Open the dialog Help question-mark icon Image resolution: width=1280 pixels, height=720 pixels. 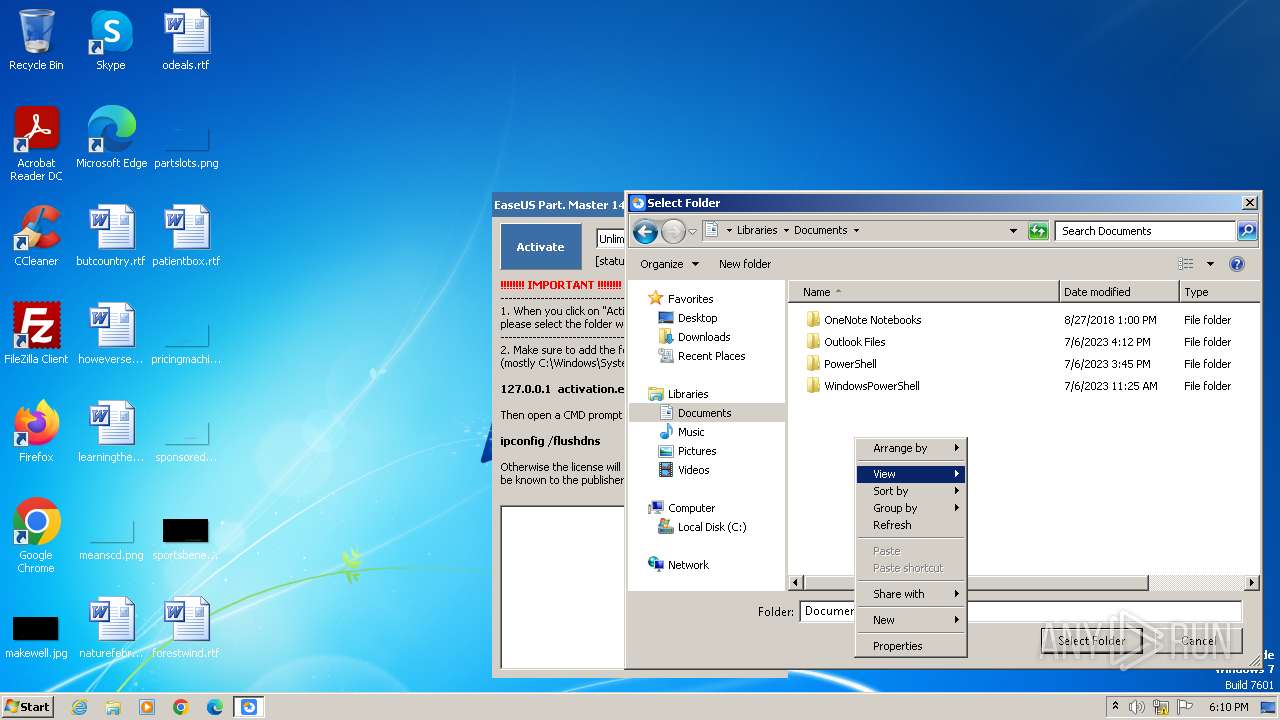tap(1237, 264)
